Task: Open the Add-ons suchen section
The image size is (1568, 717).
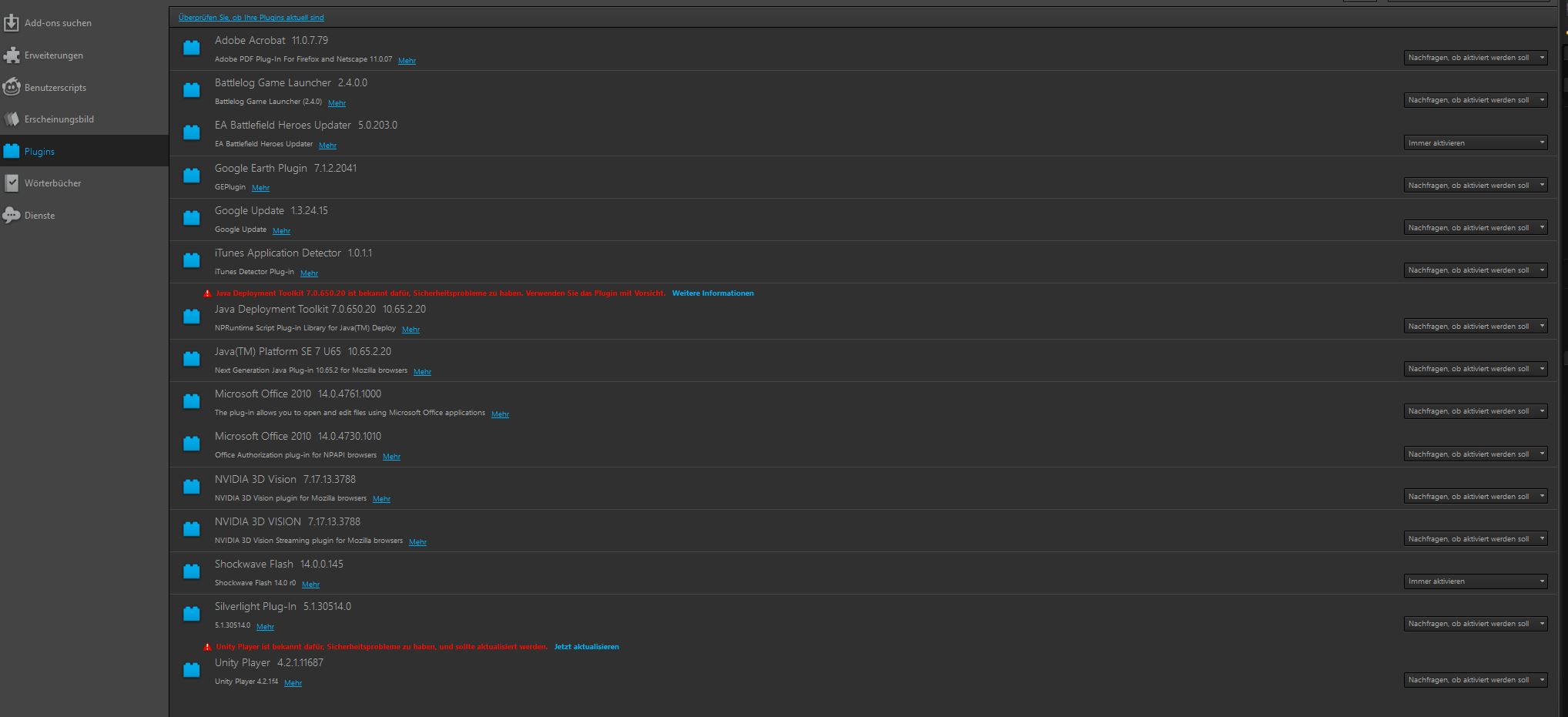Action: (x=84, y=23)
